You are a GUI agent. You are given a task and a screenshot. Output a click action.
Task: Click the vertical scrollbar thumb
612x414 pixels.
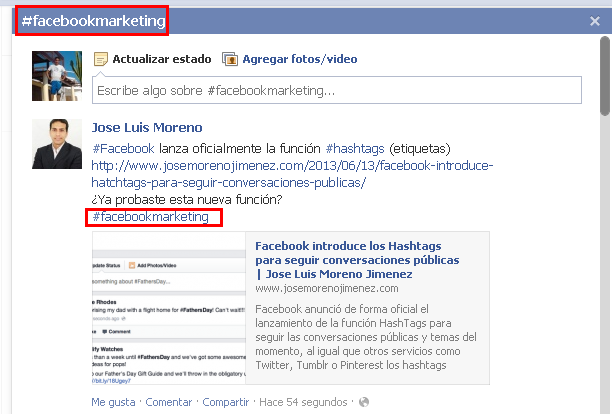click(x=605, y=76)
